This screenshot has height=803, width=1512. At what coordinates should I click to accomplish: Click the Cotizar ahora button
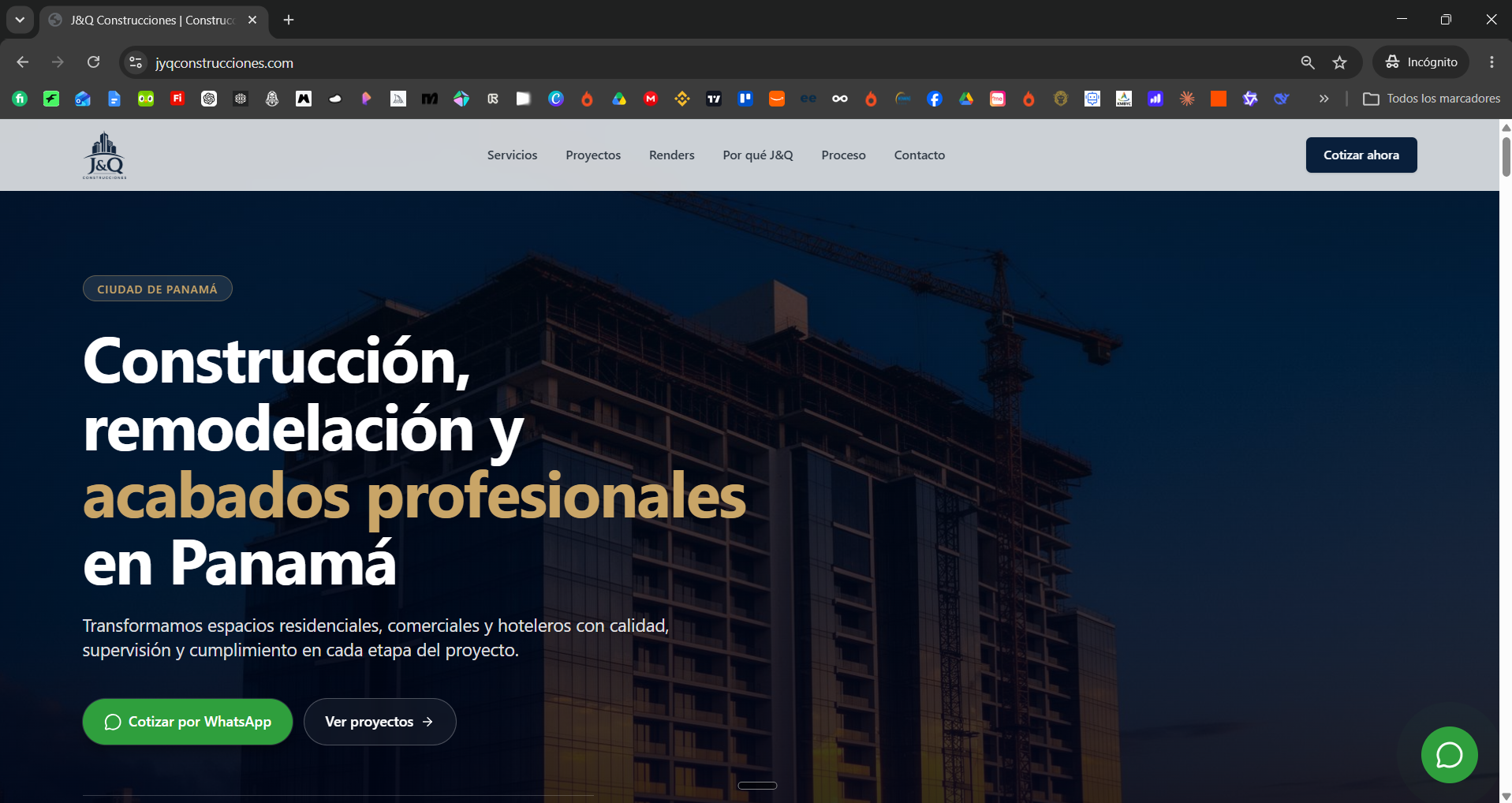(x=1361, y=155)
